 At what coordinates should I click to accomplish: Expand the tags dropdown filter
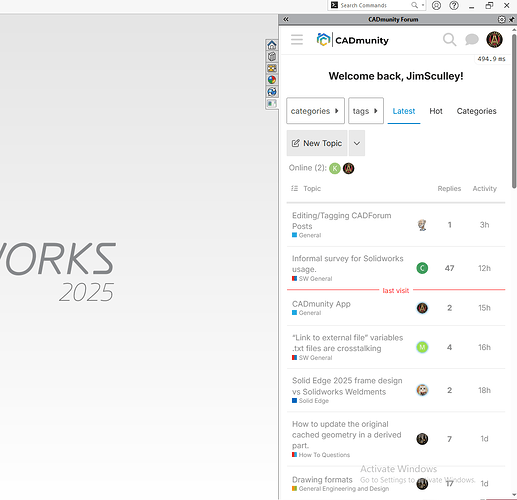[x=366, y=111]
